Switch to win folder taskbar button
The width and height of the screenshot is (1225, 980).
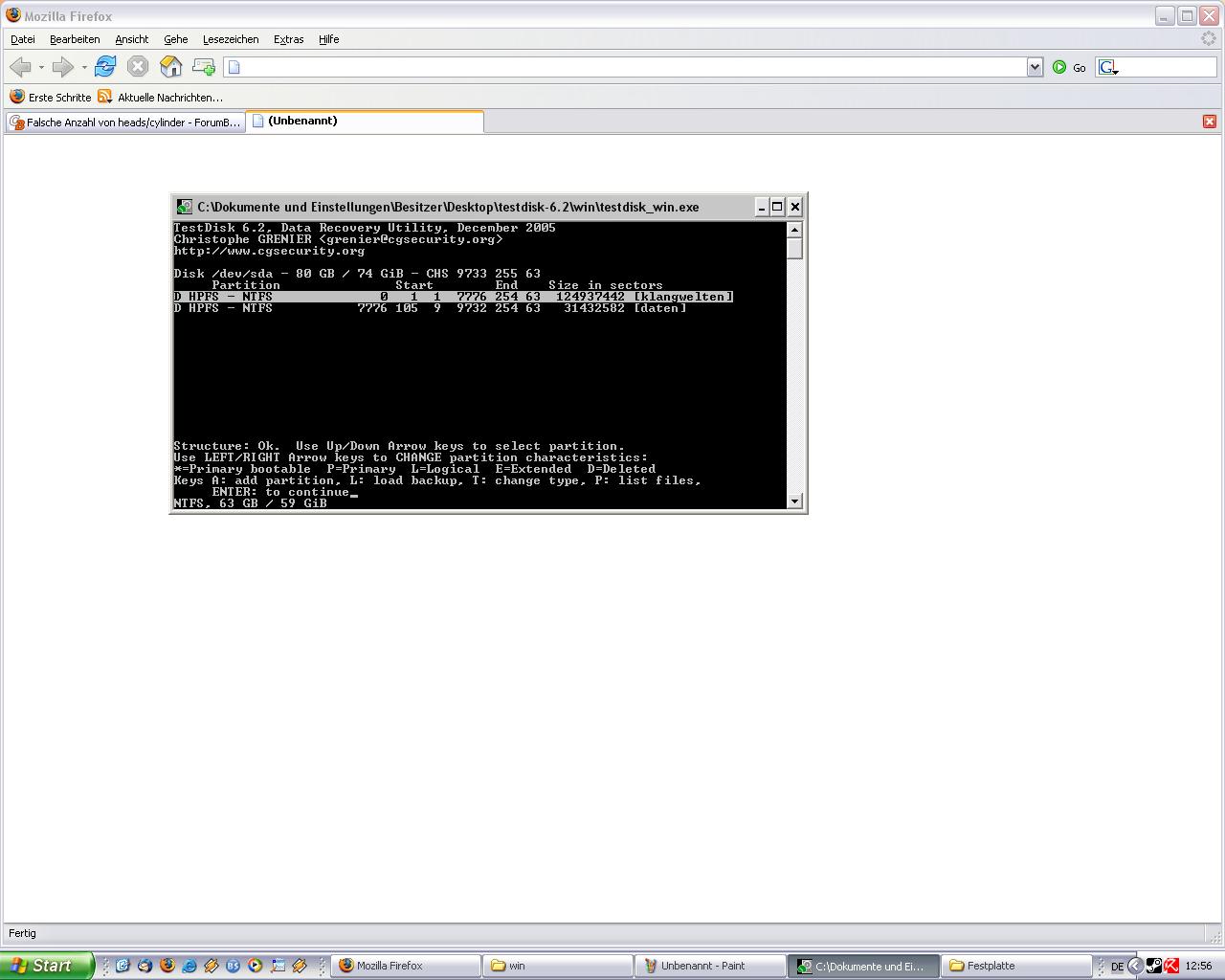(x=560, y=966)
